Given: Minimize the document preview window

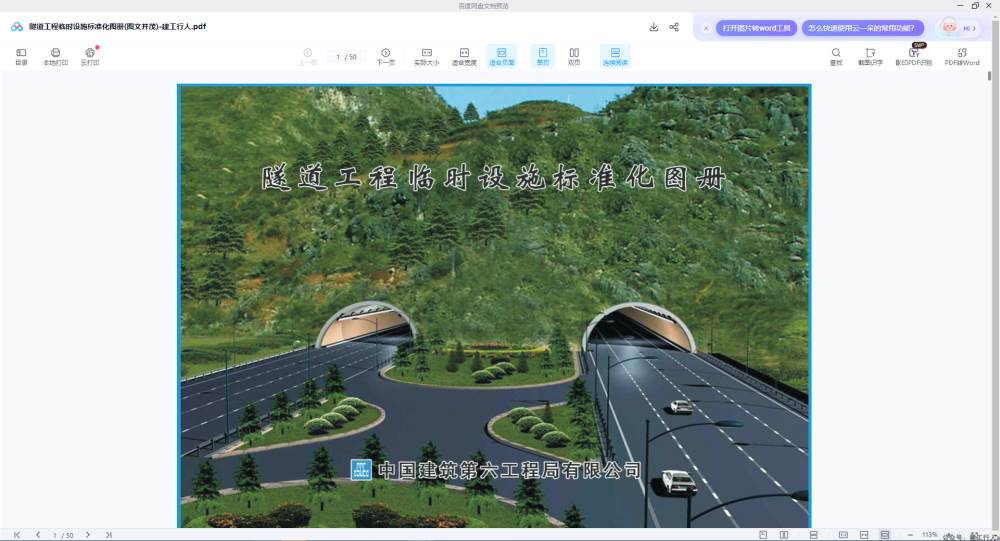Looking at the screenshot, I should pos(960,6).
